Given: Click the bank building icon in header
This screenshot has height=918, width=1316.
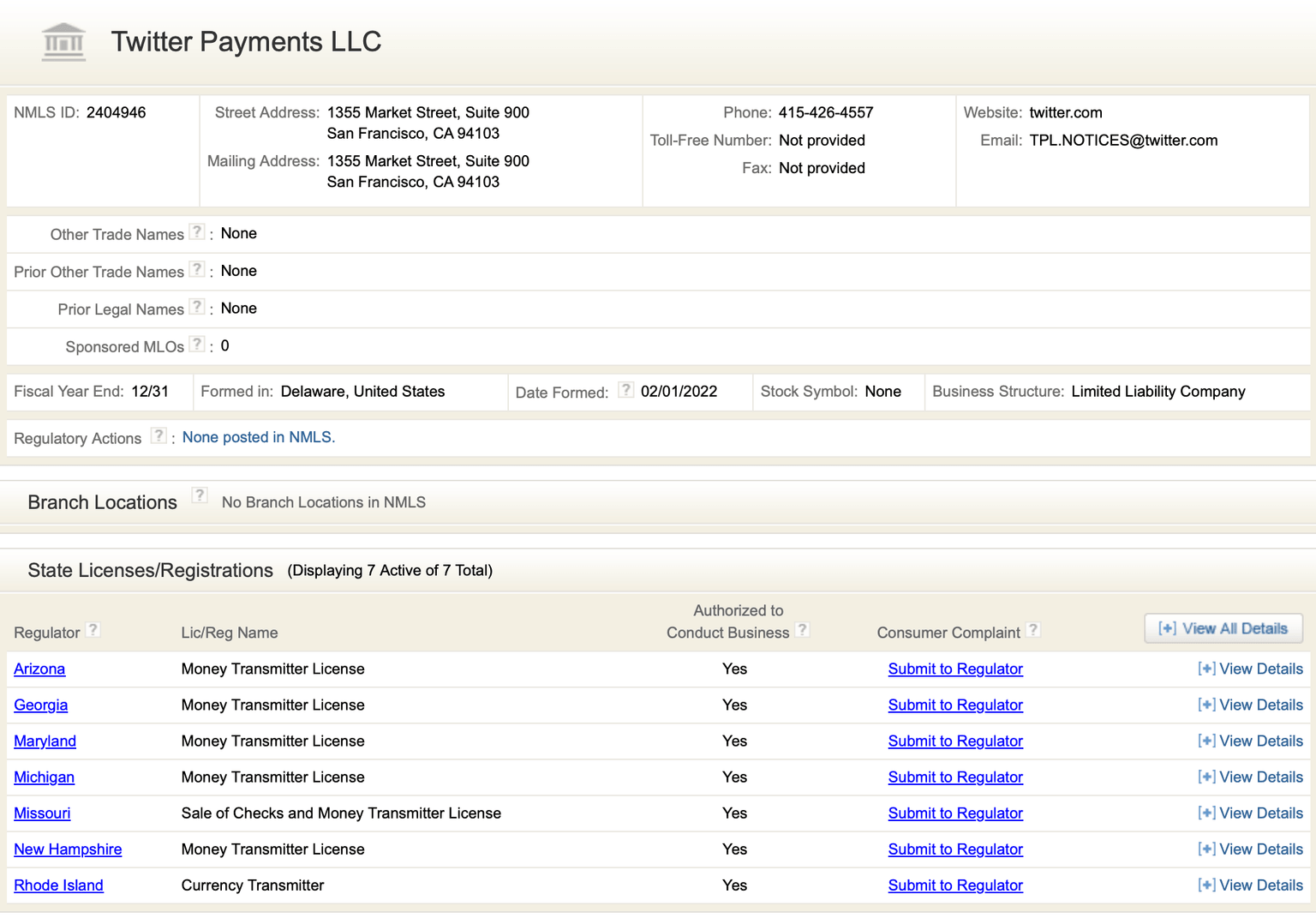Looking at the screenshot, I should (x=64, y=42).
